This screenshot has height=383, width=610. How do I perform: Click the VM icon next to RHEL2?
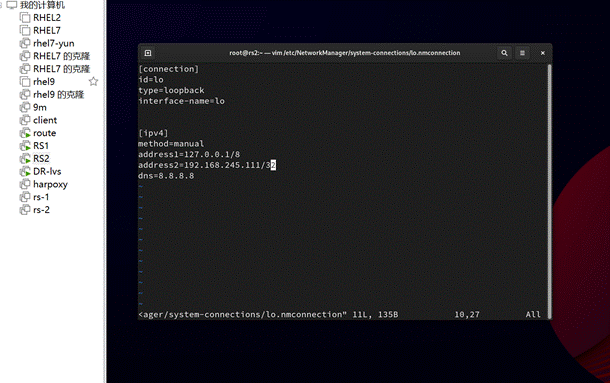25,18
